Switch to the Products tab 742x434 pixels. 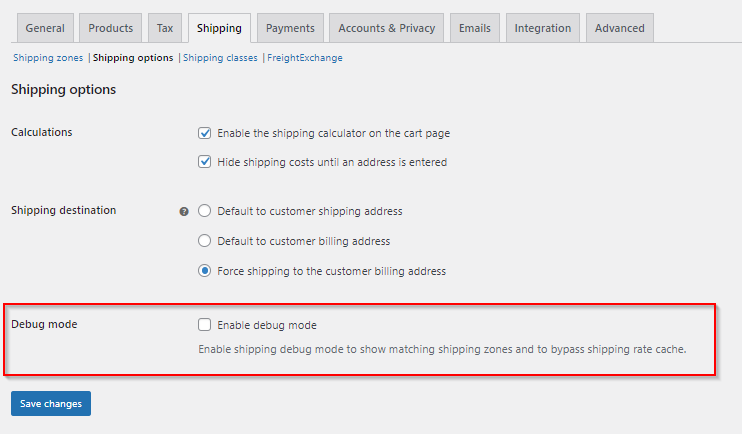pos(111,28)
